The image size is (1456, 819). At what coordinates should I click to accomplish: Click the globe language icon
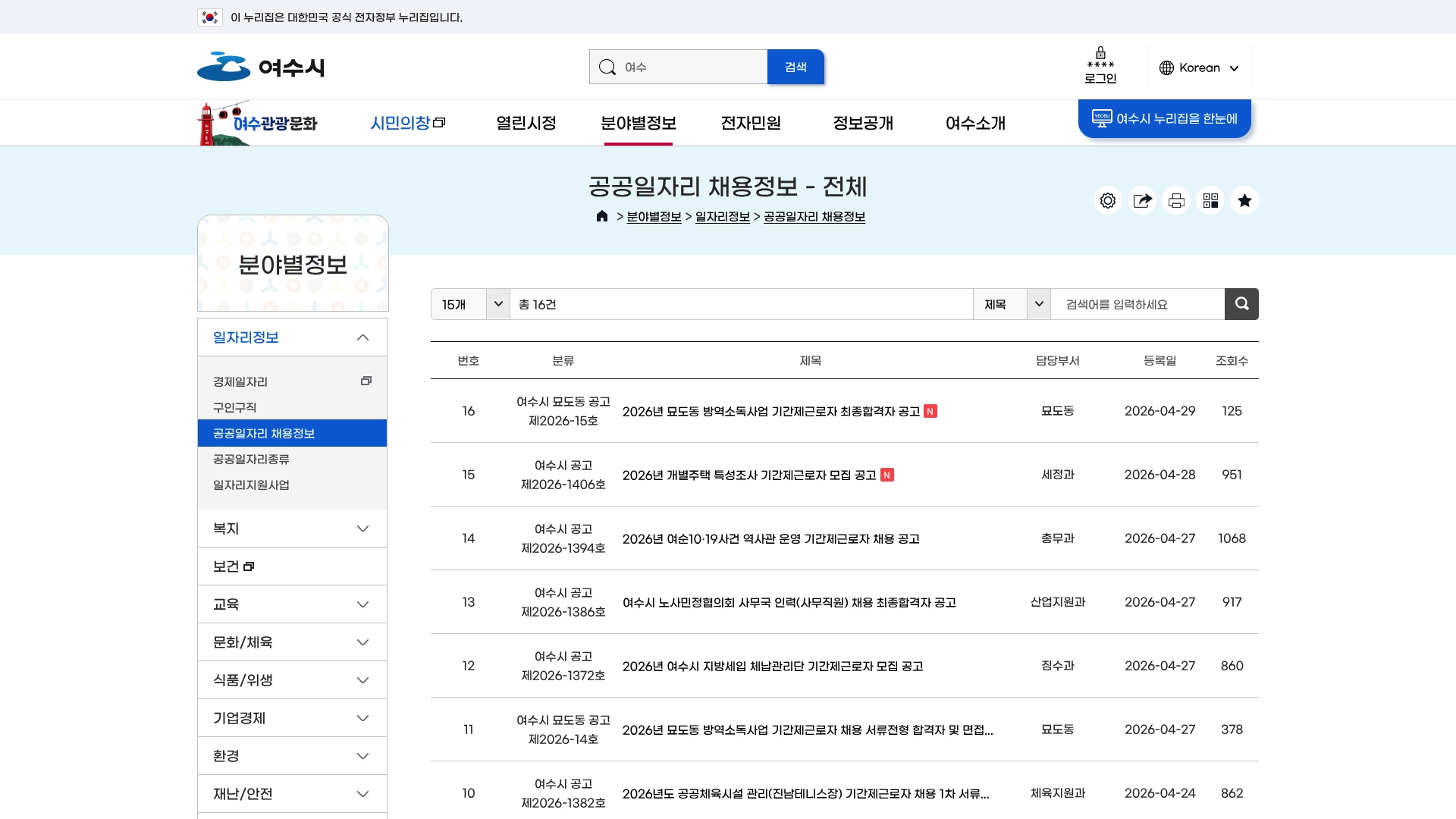1166,67
